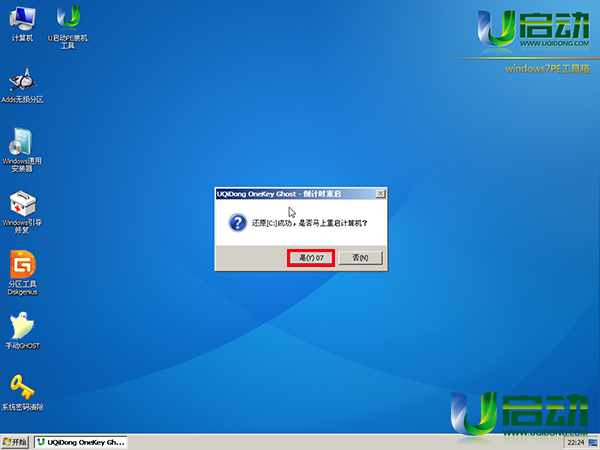Click 否(N) button in dialog

tap(360, 258)
